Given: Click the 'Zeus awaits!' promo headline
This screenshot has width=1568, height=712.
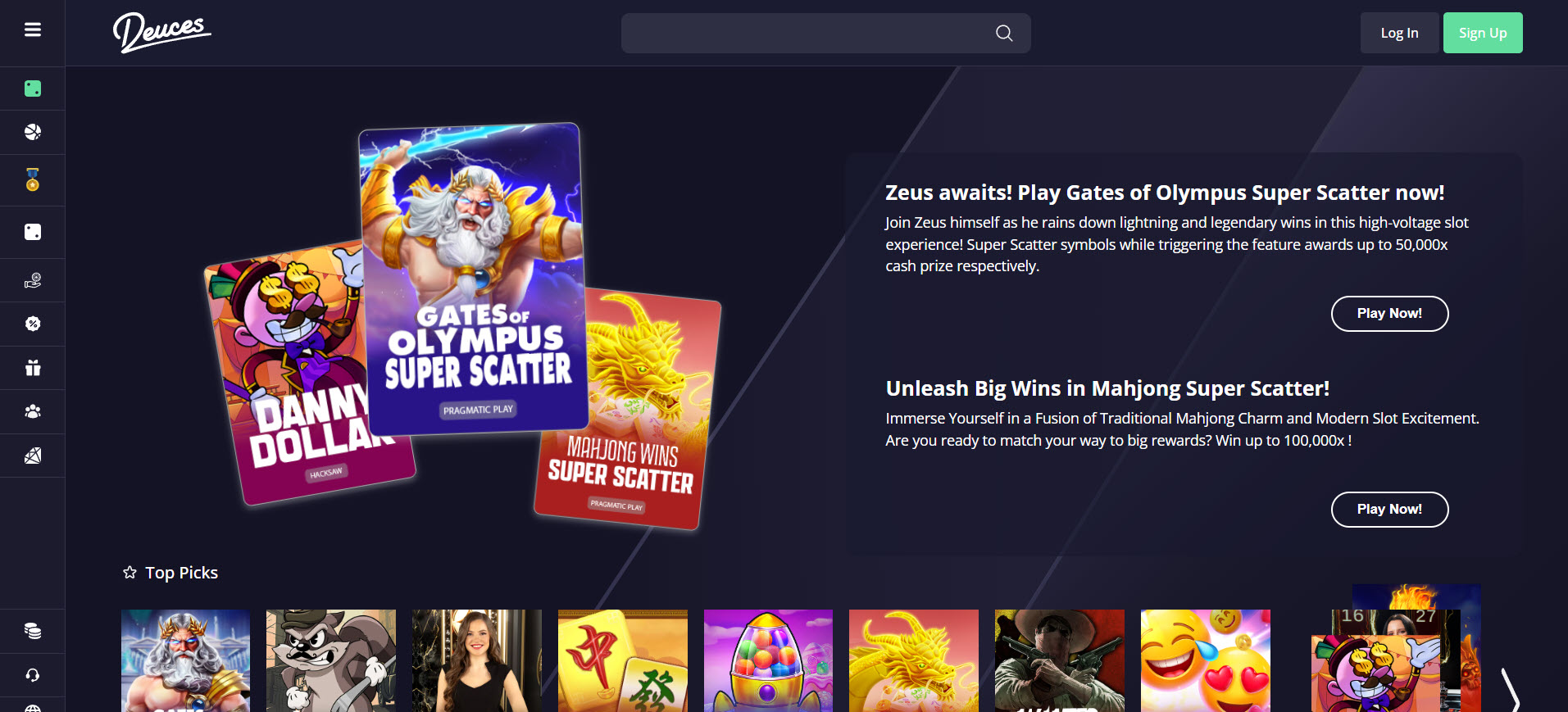Looking at the screenshot, I should click(x=1165, y=193).
